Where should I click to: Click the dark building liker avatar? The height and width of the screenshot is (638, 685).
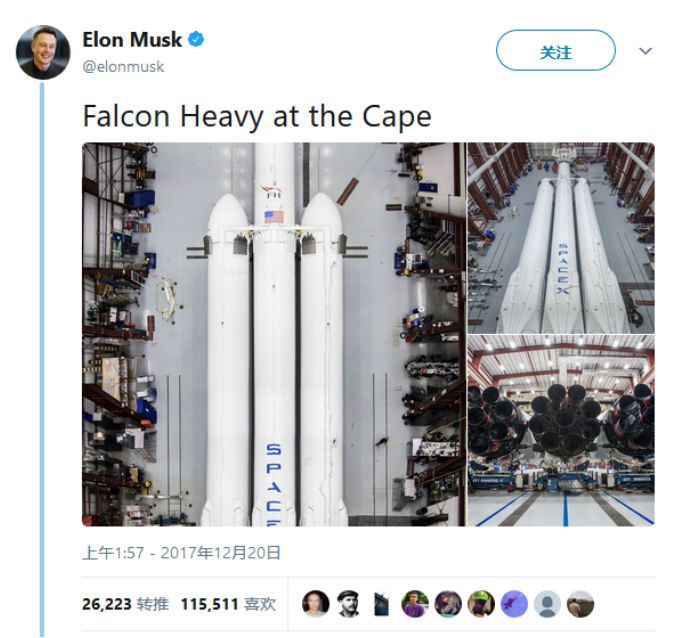(x=382, y=604)
